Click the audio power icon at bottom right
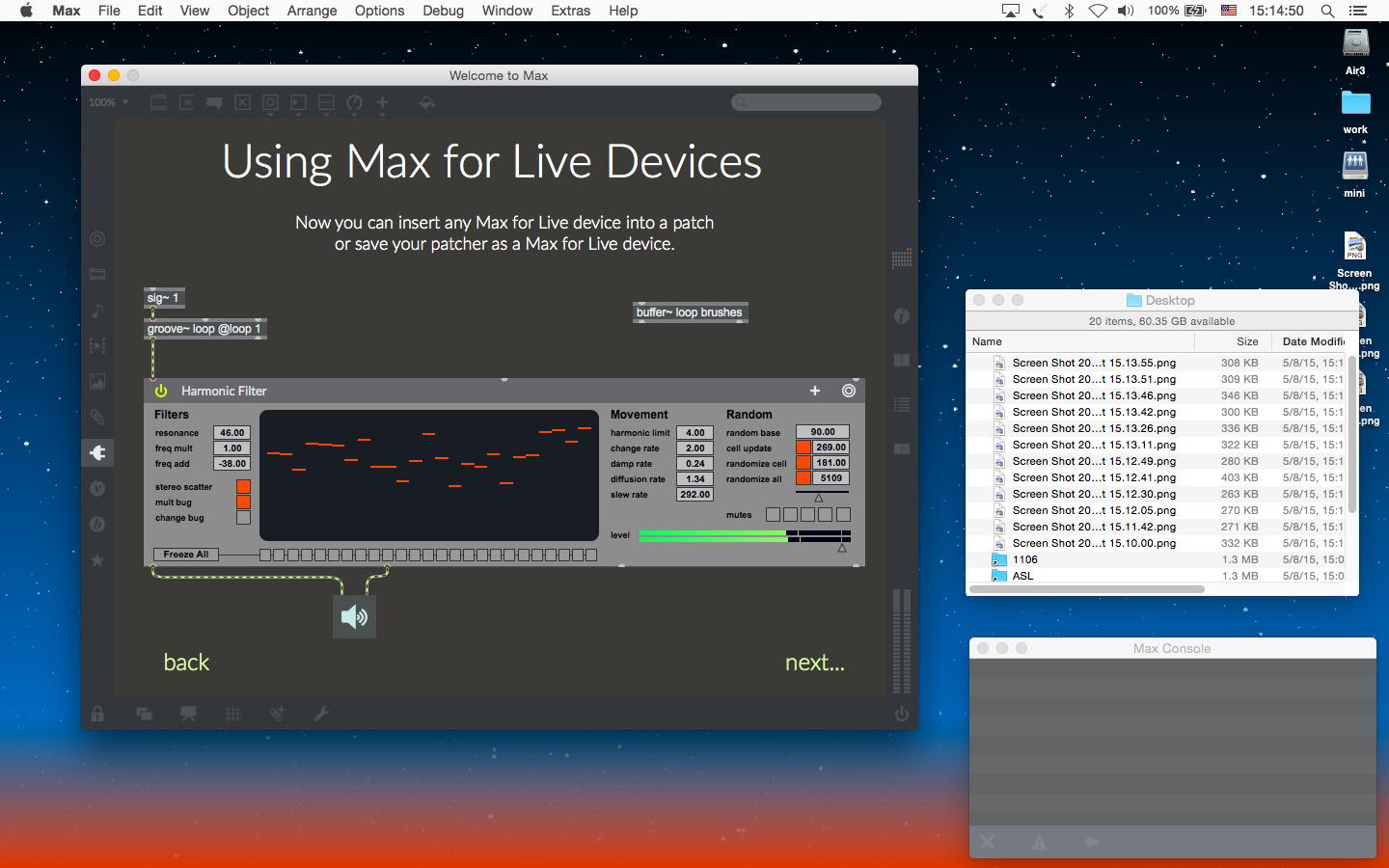The height and width of the screenshot is (868, 1389). [x=901, y=714]
